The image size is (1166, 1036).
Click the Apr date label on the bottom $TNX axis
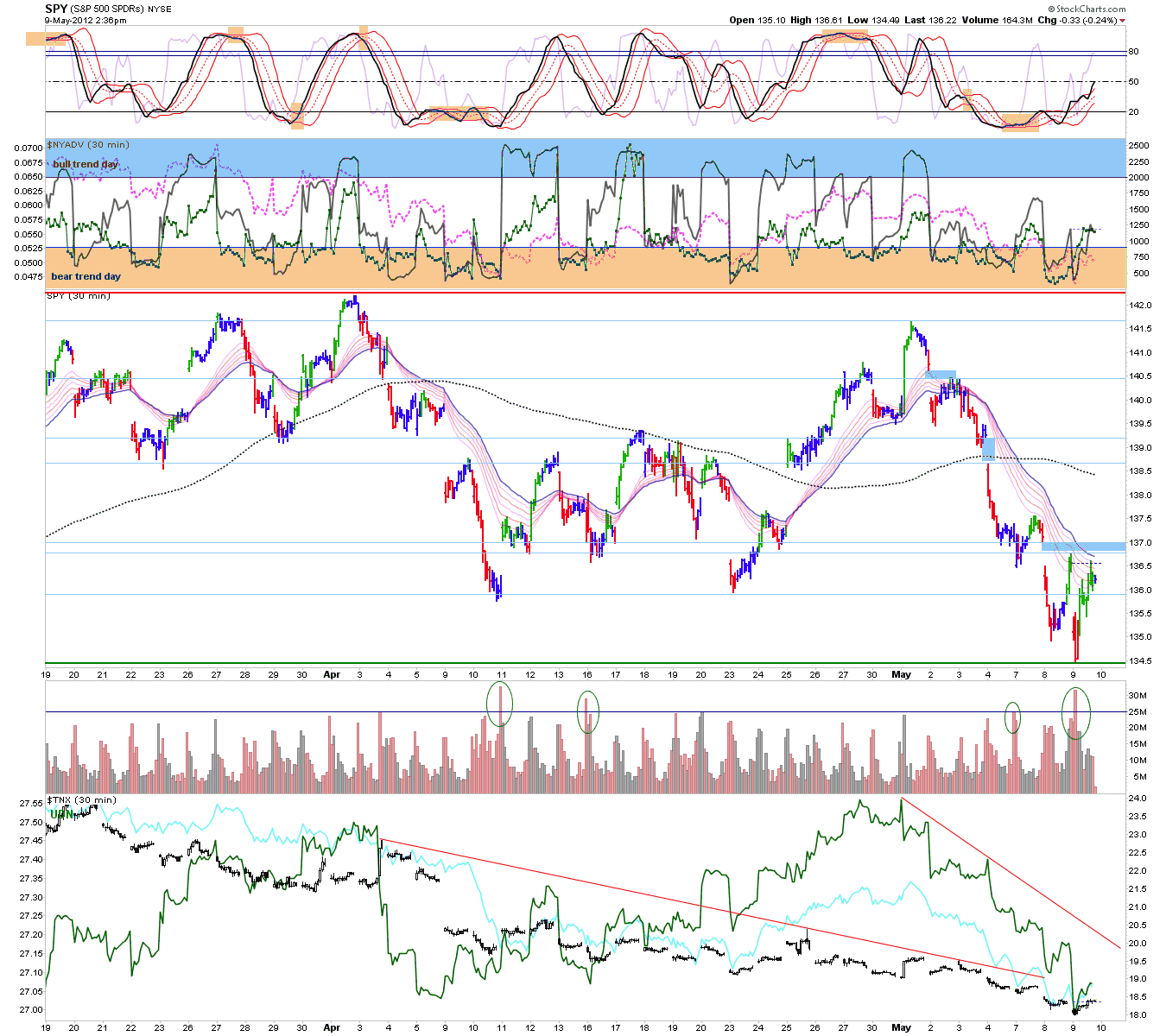(x=332, y=1027)
